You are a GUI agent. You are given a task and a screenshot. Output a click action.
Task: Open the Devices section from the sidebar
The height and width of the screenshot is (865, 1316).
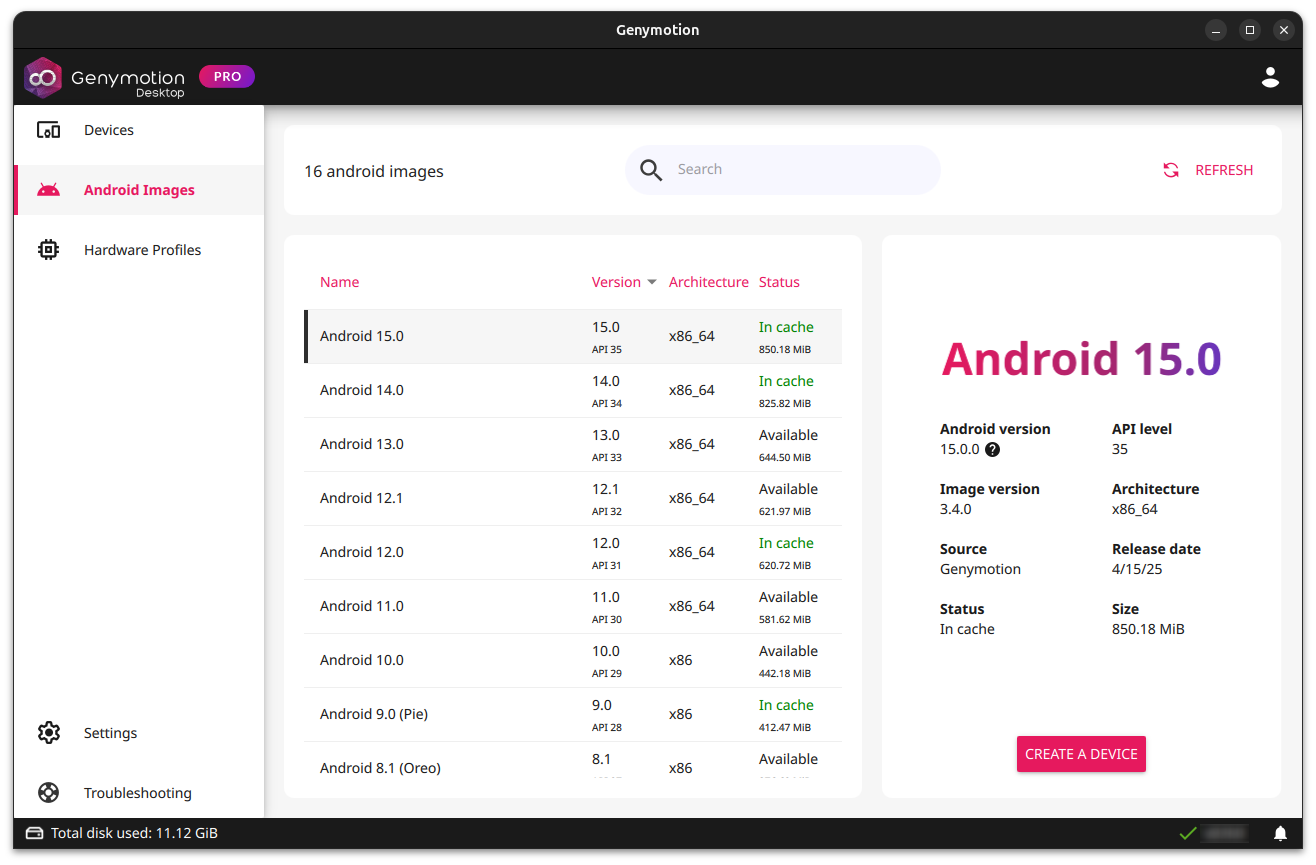pyautogui.click(x=108, y=129)
